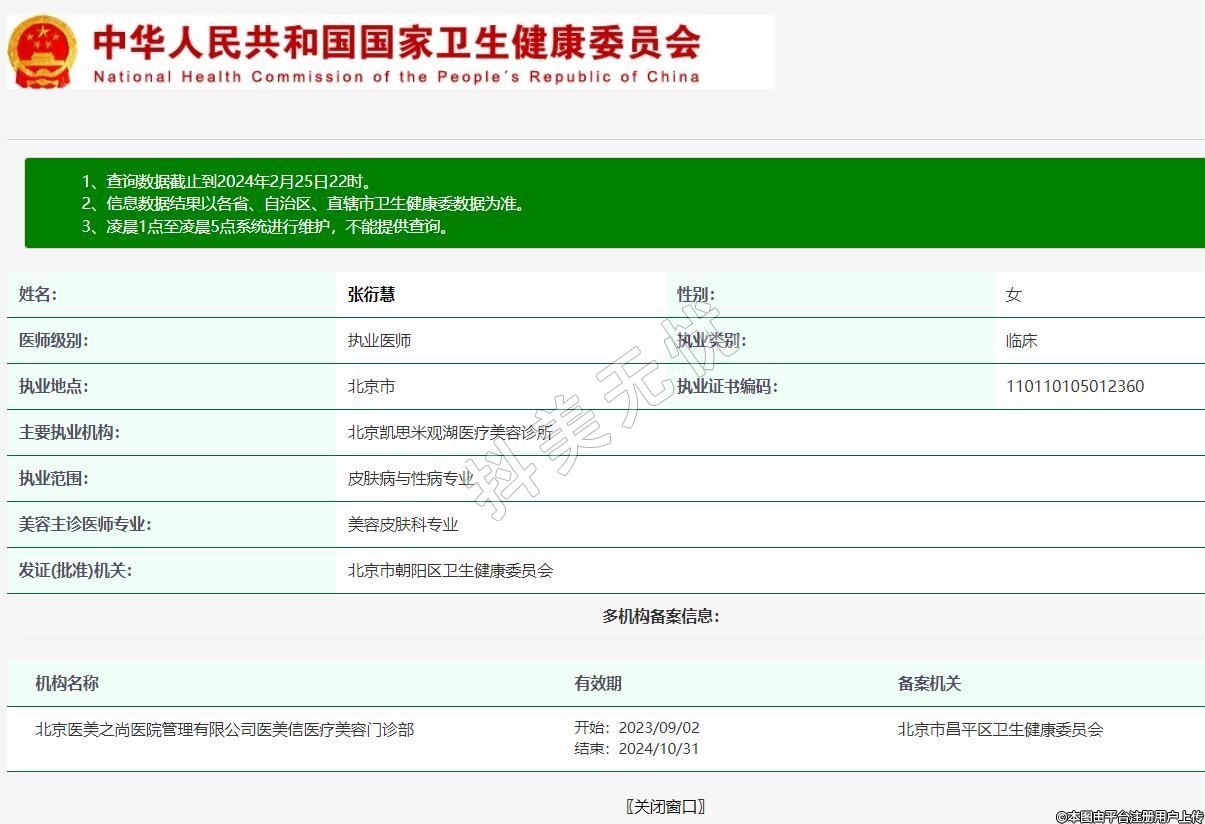Screen dimensions: 1205x824
Task: Click the certificate number 110110105012360
Action: point(1075,387)
